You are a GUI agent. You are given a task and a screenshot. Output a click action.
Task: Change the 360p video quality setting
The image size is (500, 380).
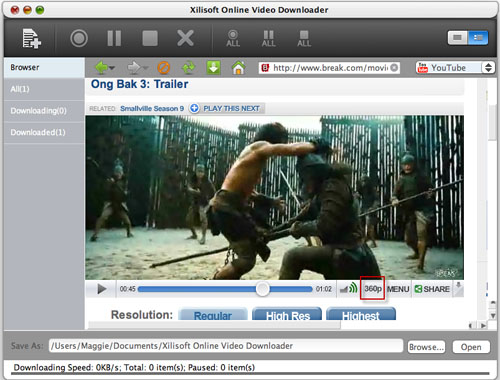(373, 289)
